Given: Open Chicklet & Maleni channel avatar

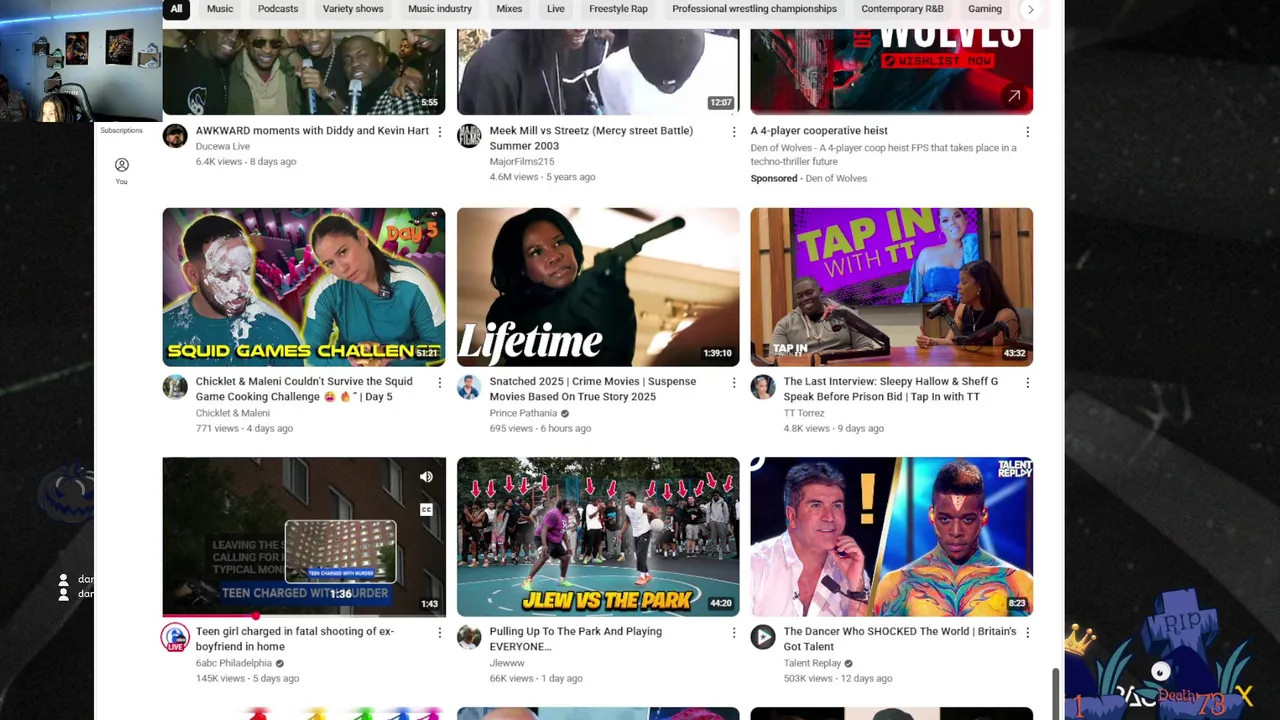Looking at the screenshot, I should click(x=175, y=387).
